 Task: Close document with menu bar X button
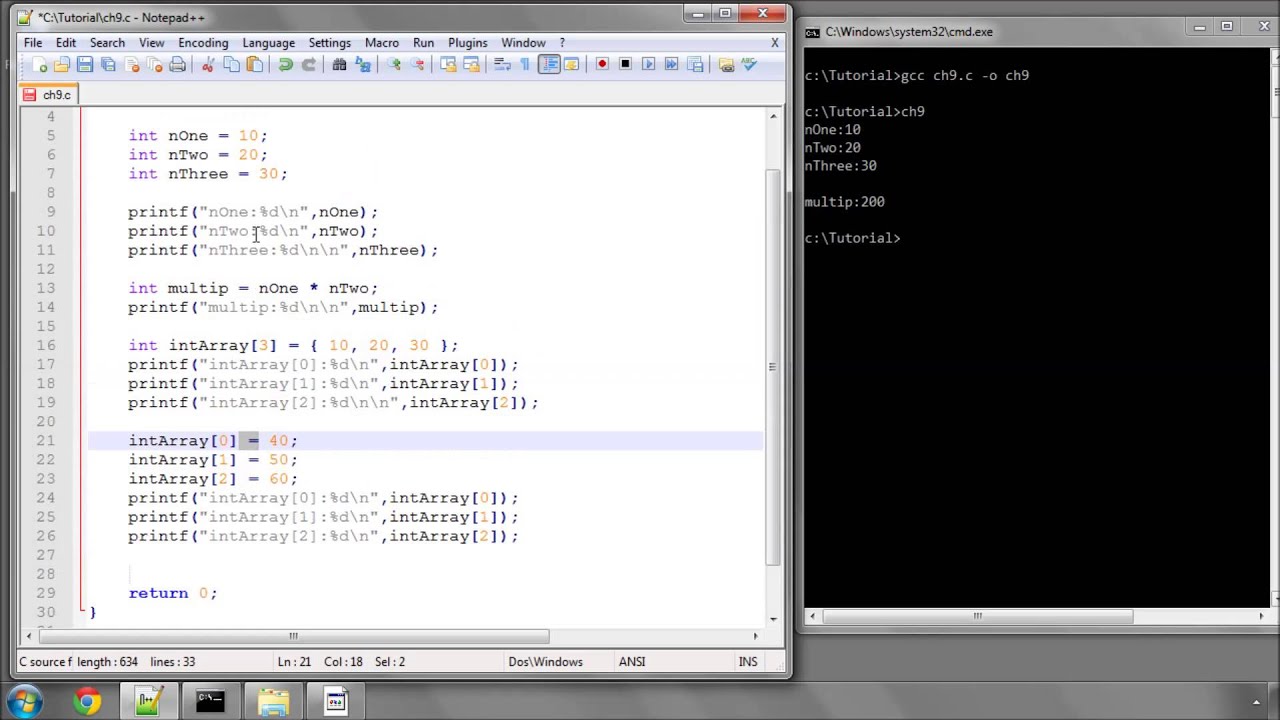[774, 43]
